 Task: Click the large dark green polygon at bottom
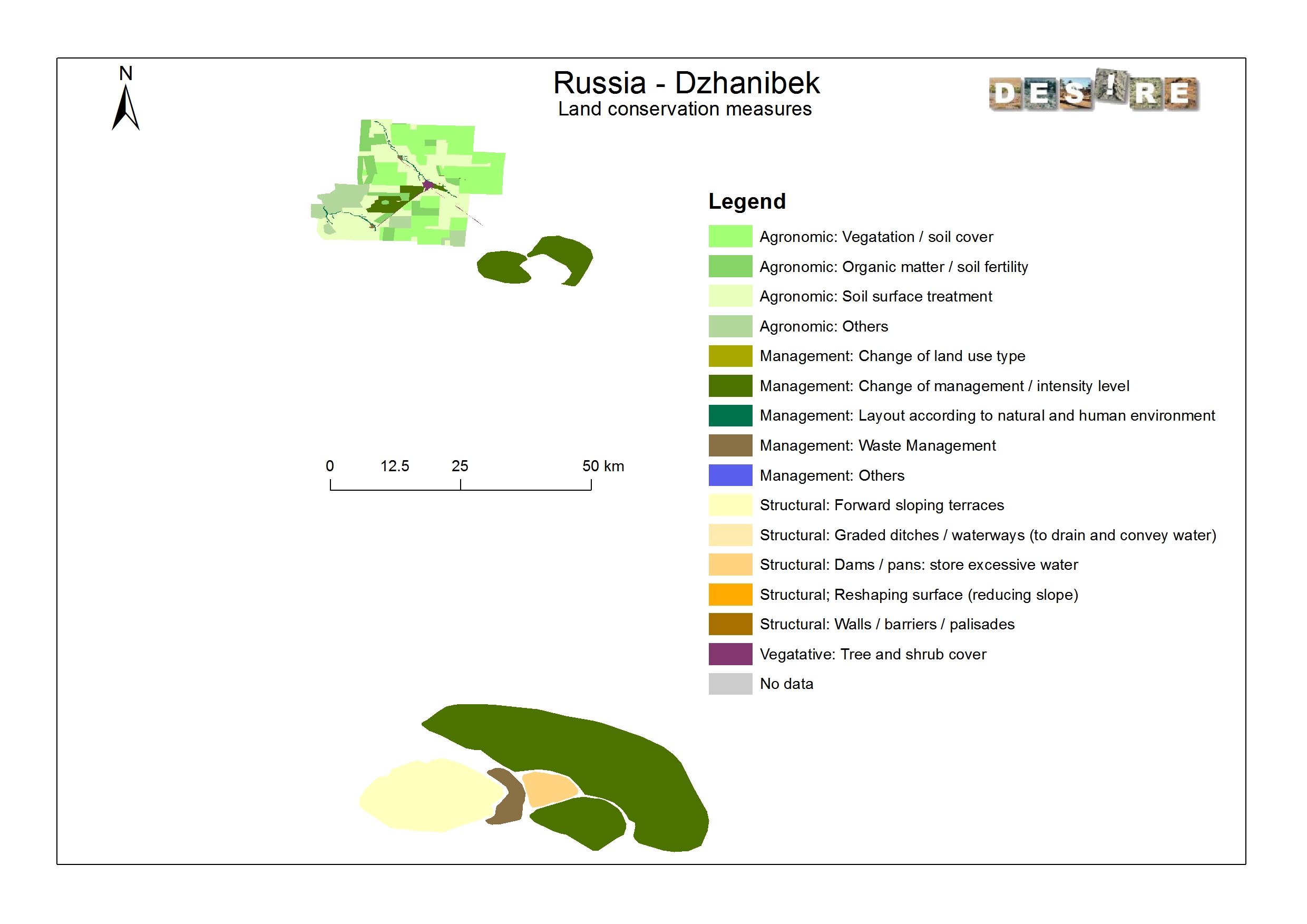tap(598, 746)
